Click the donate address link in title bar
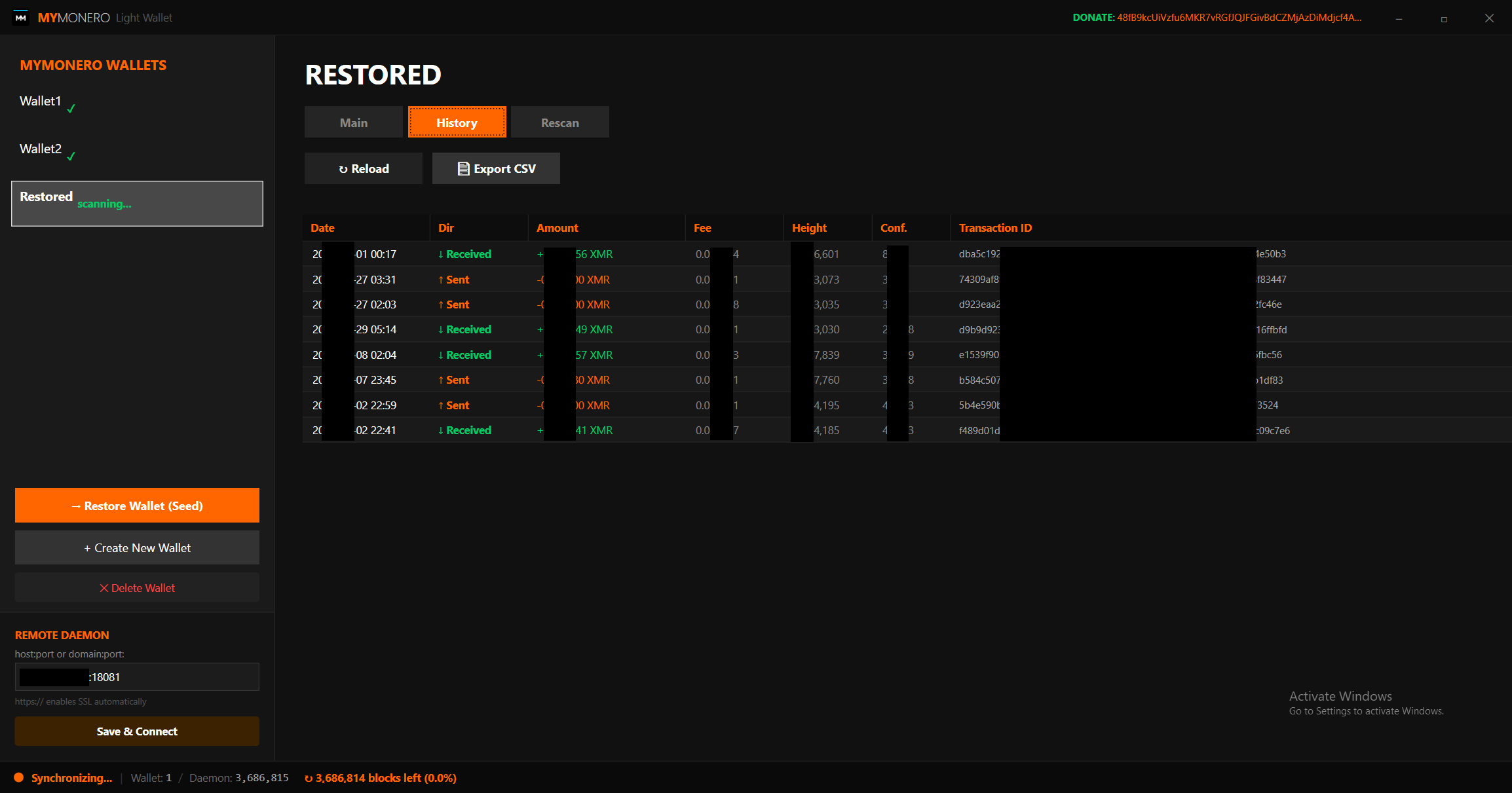Image resolution: width=1512 pixels, height=793 pixels. [1239, 18]
